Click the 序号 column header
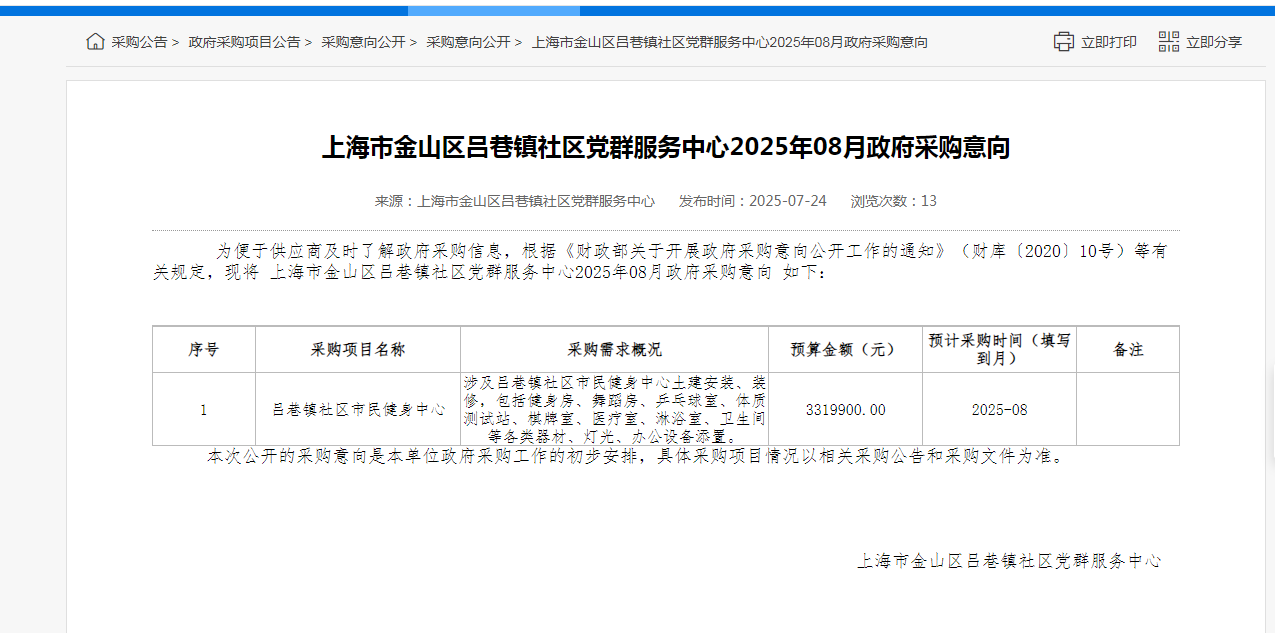1275x633 pixels. pyautogui.click(x=204, y=350)
